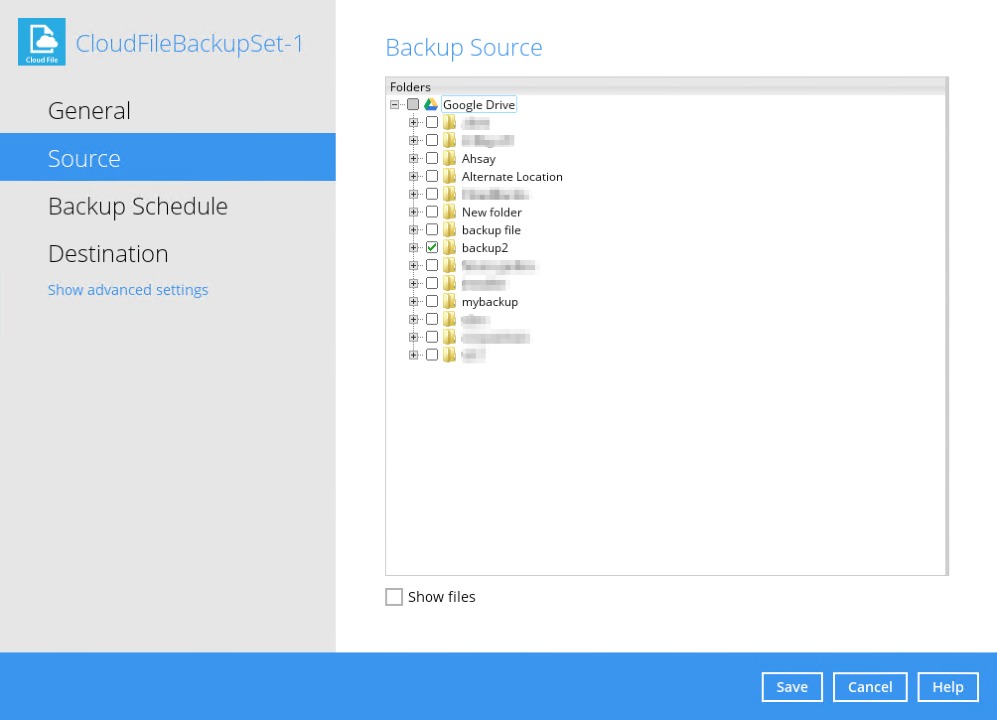997x720 pixels.
Task: Open the Help page
Action: 947,686
